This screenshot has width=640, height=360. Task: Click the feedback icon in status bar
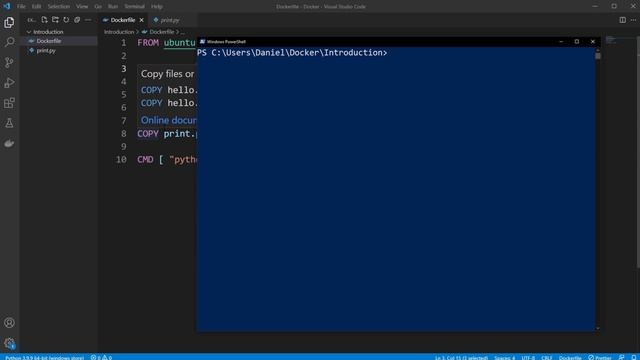[621, 357]
